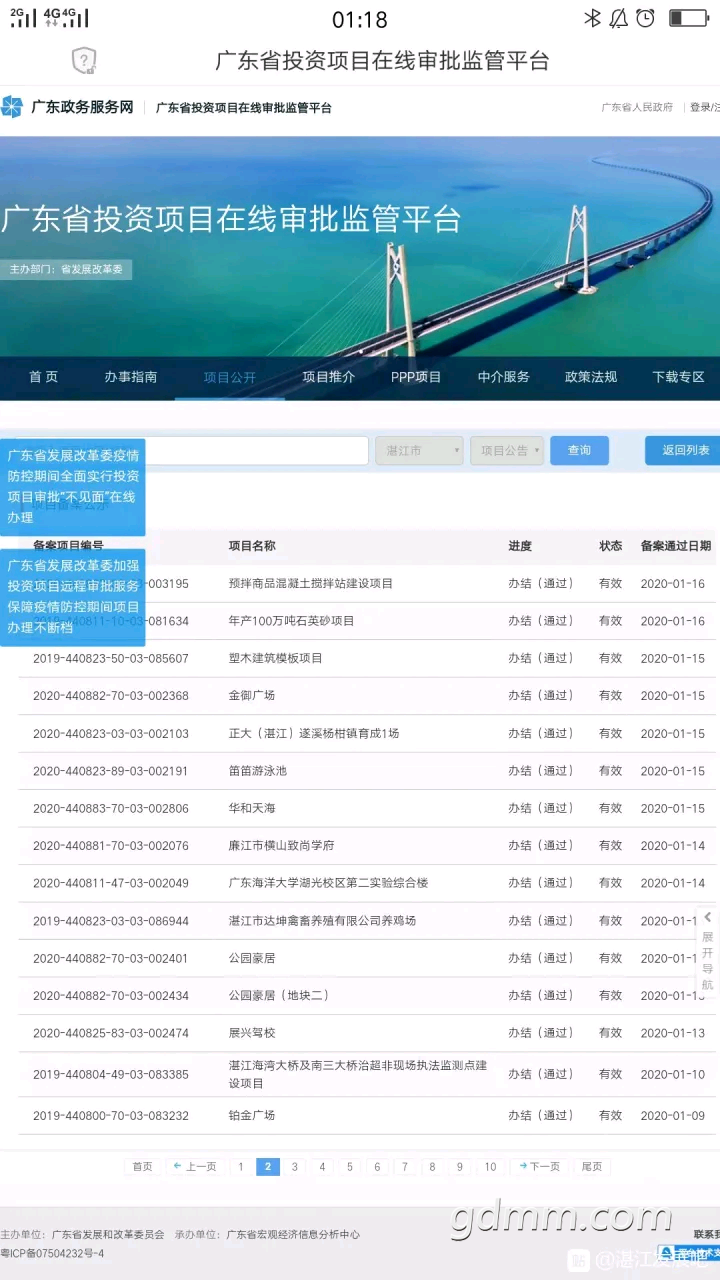Click the 进度 column header
Screen dimensions: 720x1280
(520, 546)
